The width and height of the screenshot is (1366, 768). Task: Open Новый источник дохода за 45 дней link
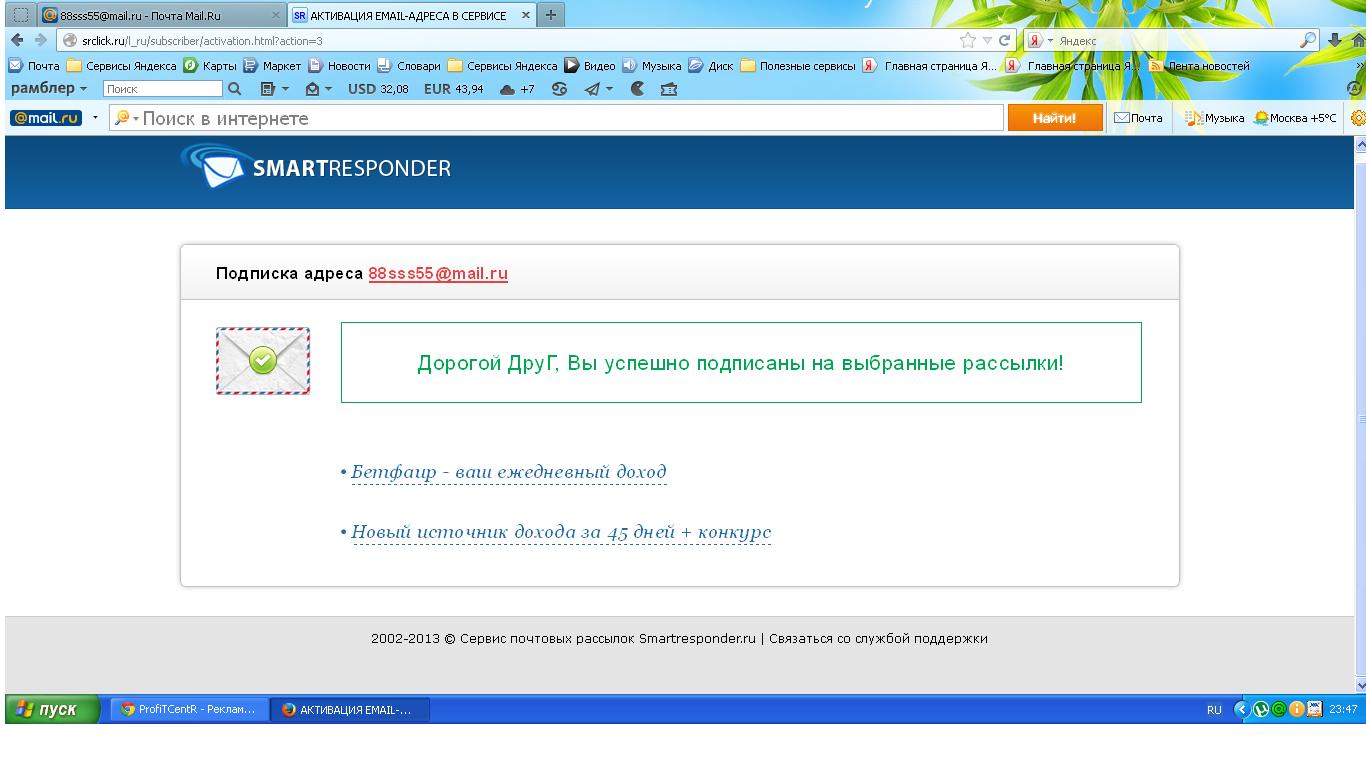[561, 532]
